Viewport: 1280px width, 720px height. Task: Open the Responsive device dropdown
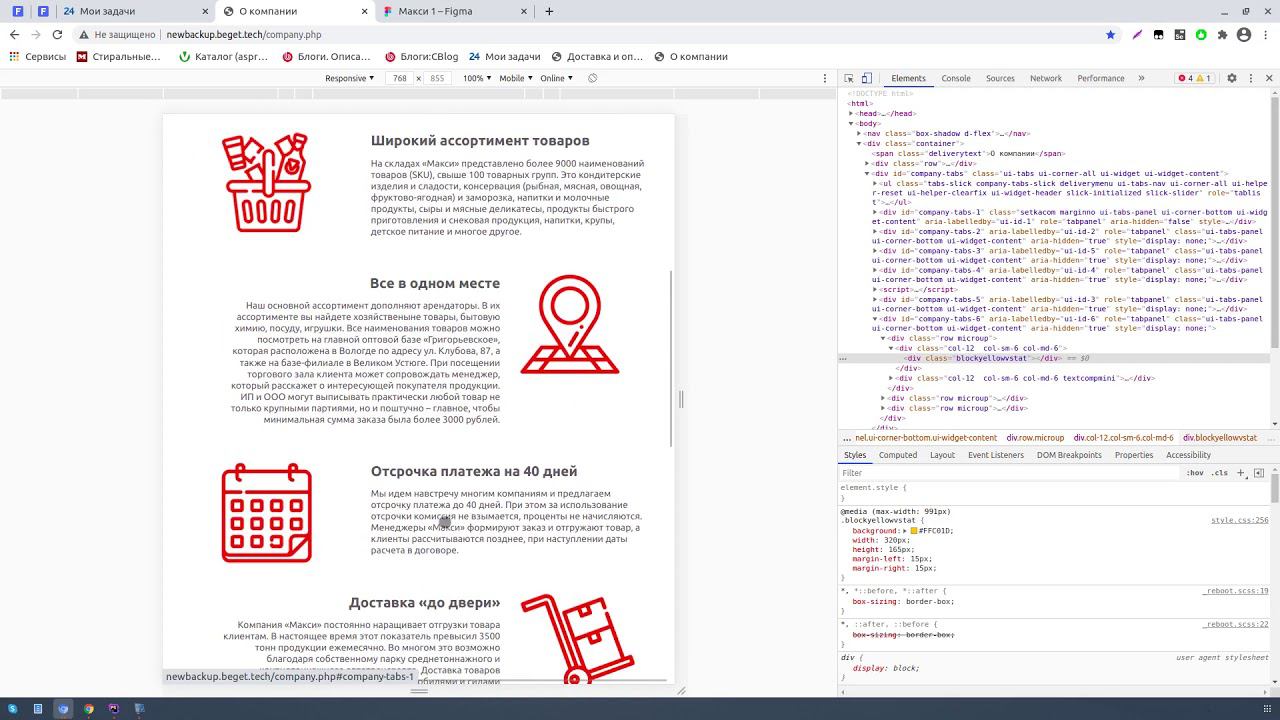350,78
